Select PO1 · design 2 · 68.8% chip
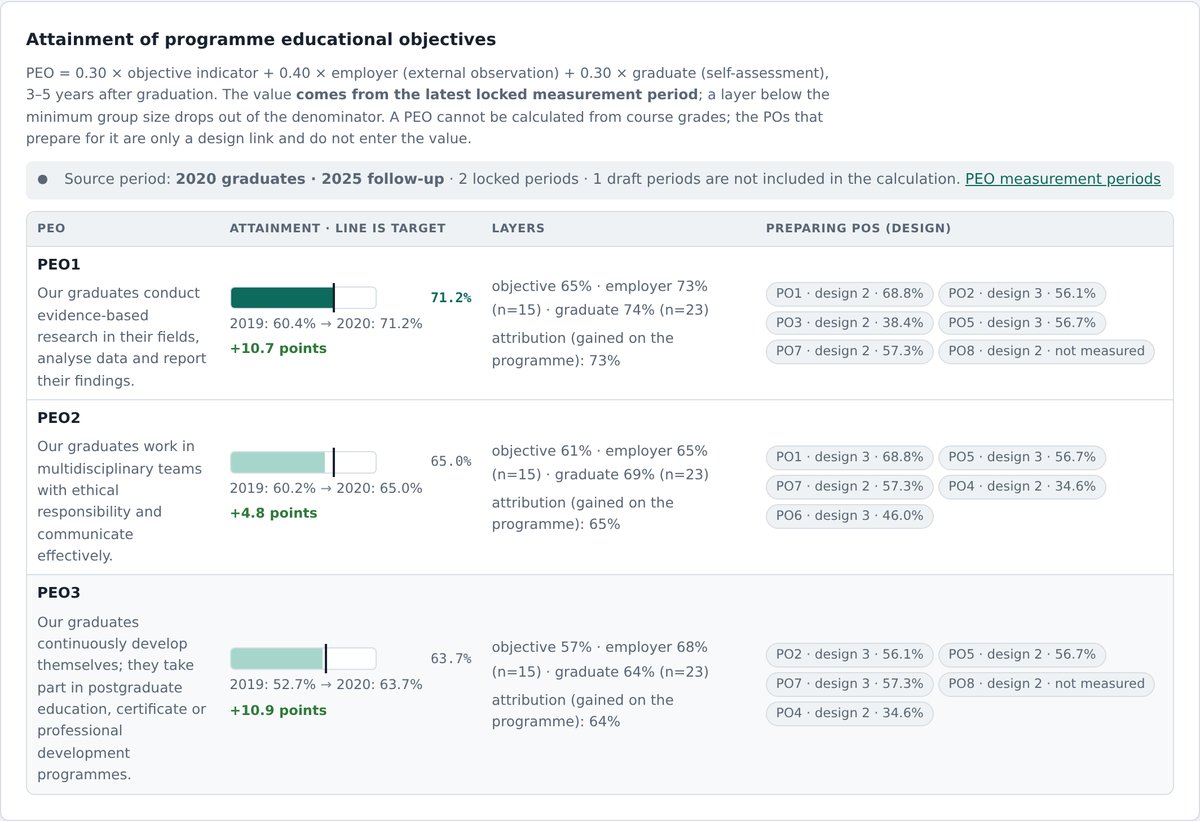 (x=850, y=294)
